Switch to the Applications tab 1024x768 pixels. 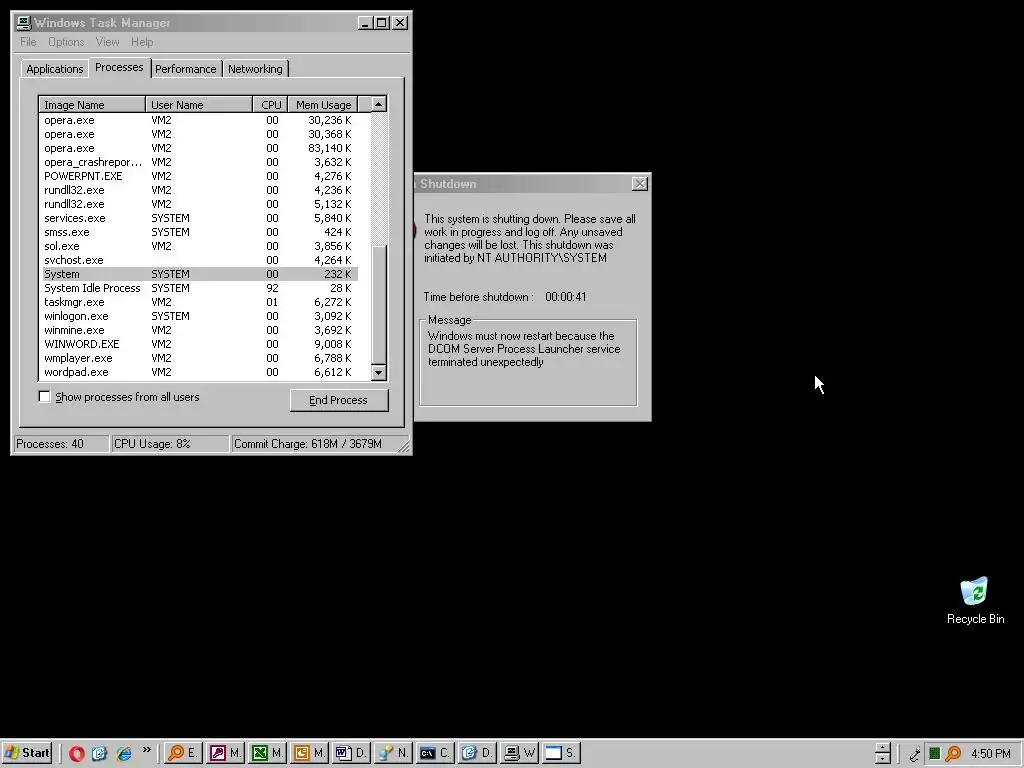tap(55, 69)
